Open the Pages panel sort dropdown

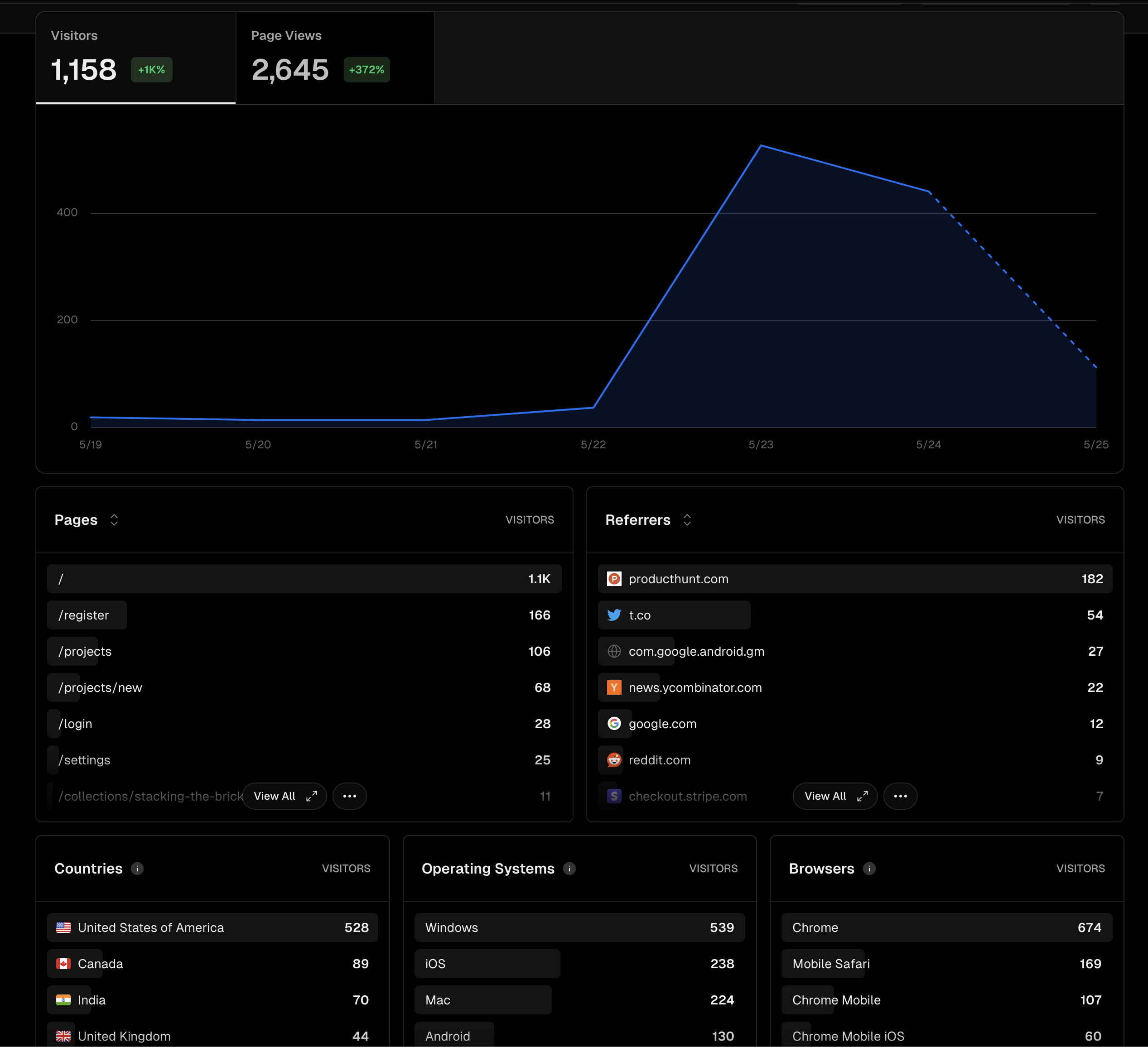pos(114,520)
